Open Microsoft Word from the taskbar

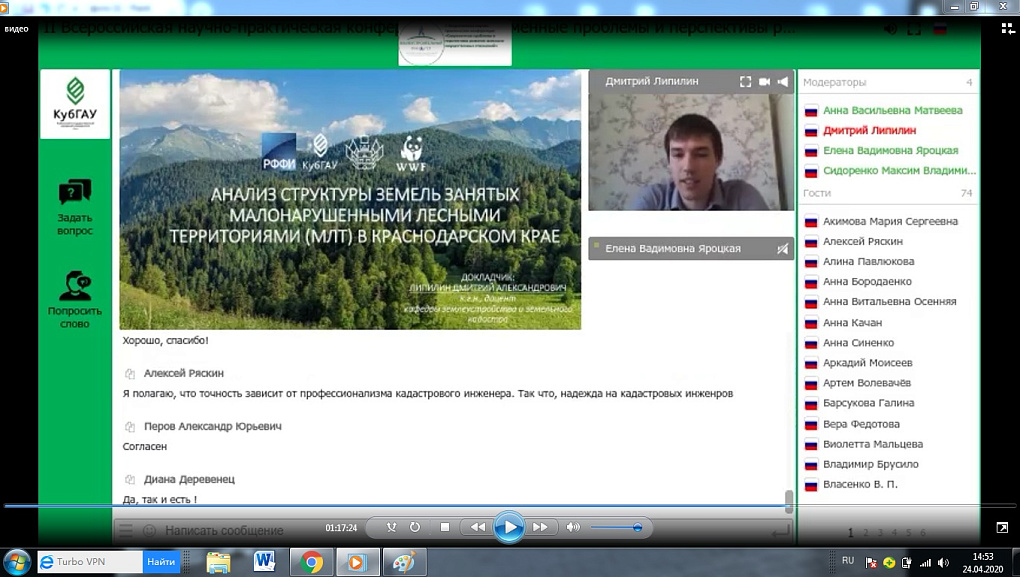pos(265,562)
